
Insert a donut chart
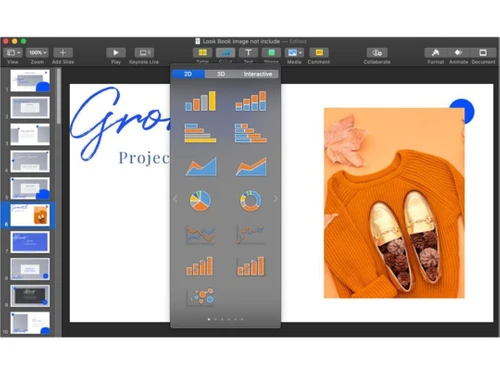(x=251, y=201)
